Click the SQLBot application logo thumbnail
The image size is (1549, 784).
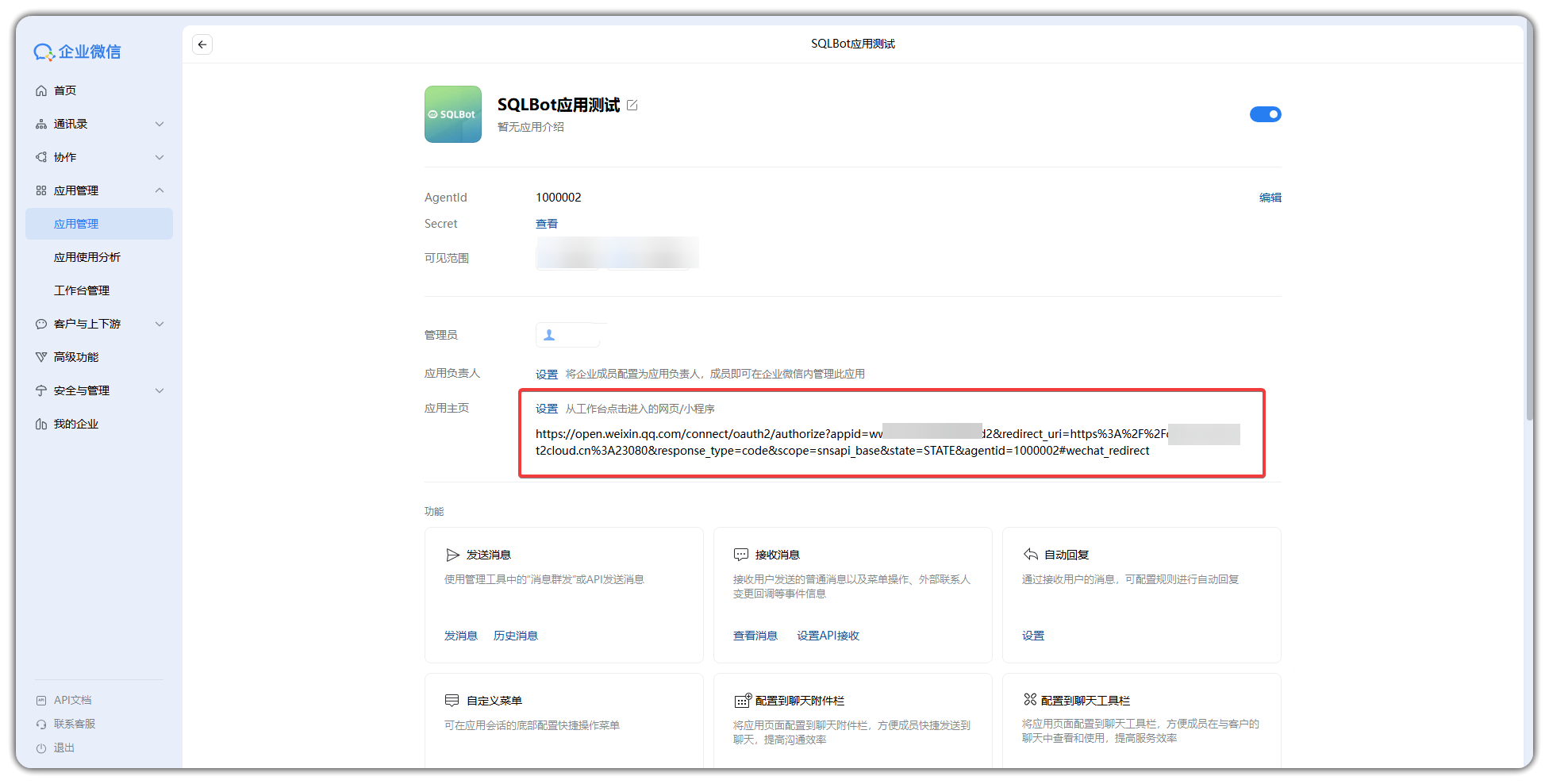pos(452,114)
